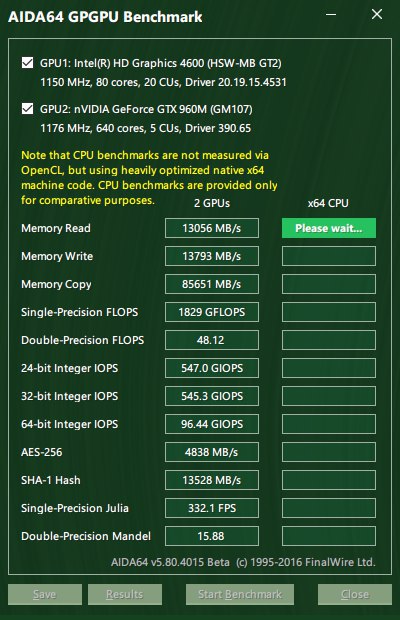
Task: Select the AES-256 4838 MB/s result
Action: point(212,452)
